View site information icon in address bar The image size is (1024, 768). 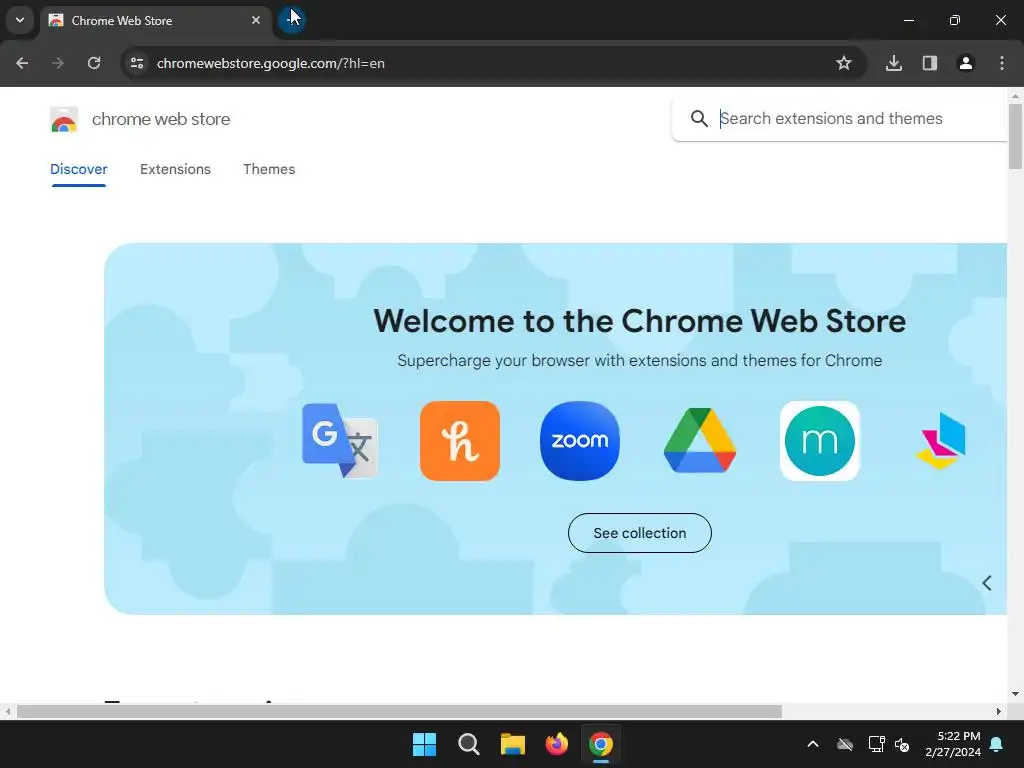(x=137, y=63)
